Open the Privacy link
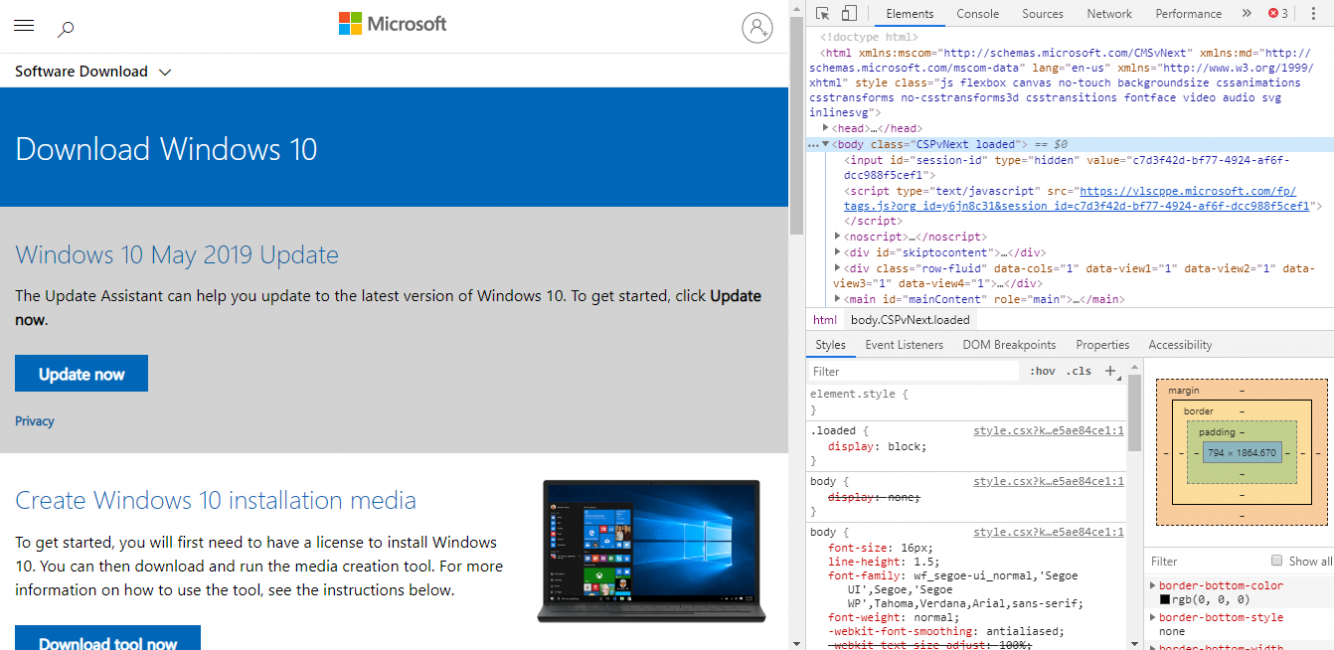The height and width of the screenshot is (650, 1334). click(x=35, y=421)
